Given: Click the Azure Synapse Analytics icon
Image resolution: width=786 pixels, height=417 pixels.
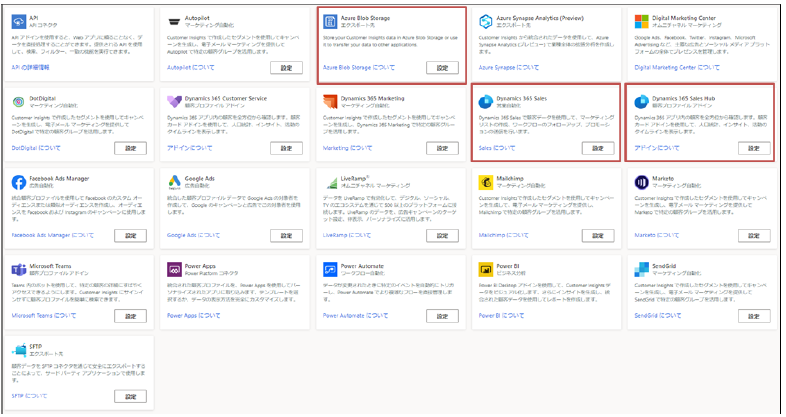Looking at the screenshot, I should pyautogui.click(x=485, y=22).
